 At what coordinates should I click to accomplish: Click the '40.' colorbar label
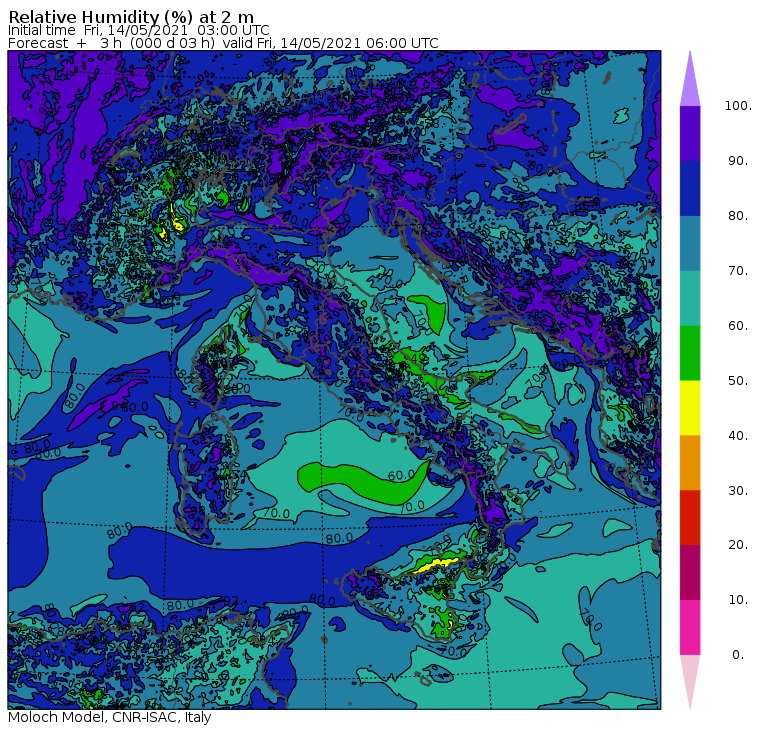[738, 436]
